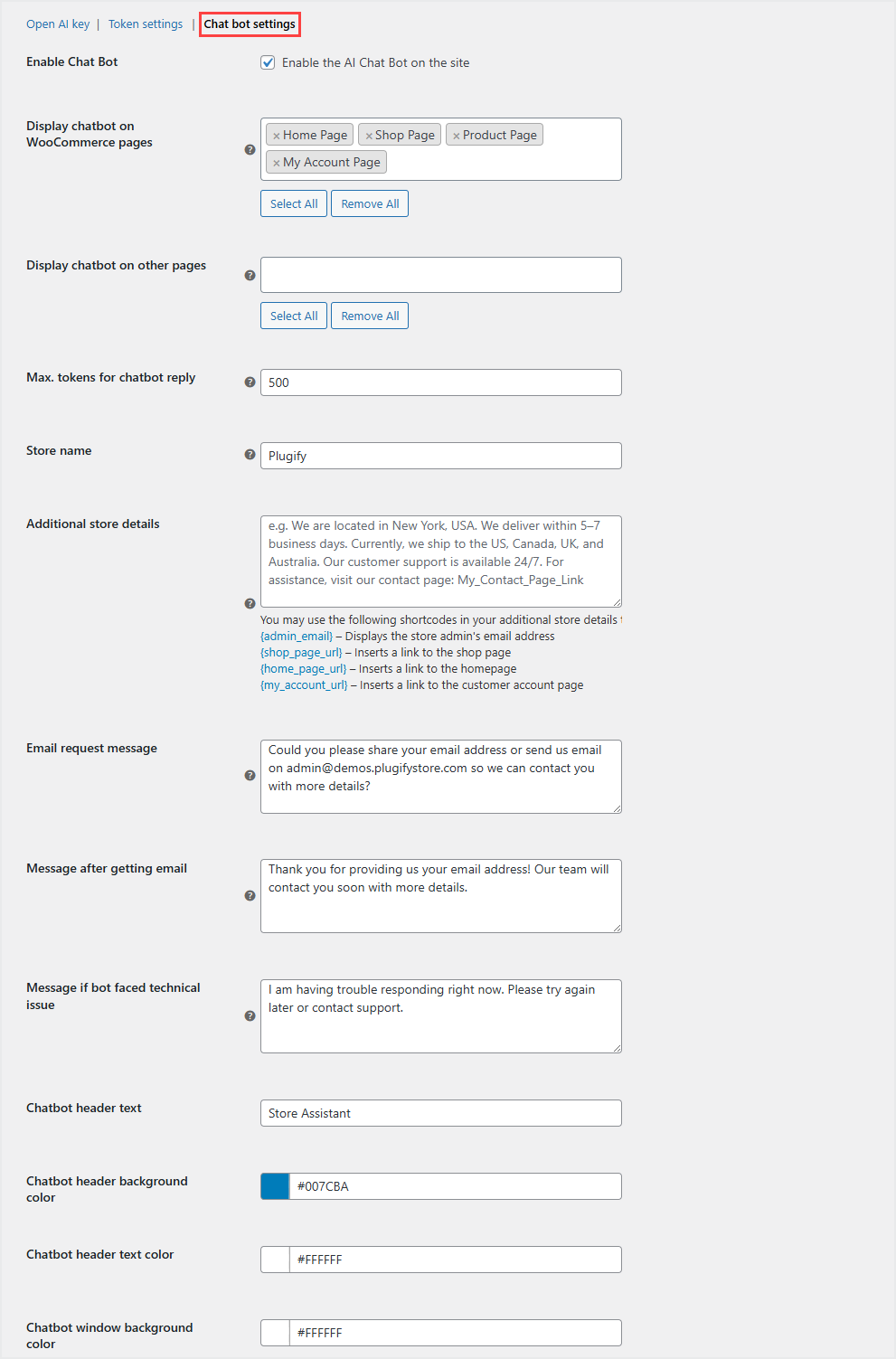Click help icon for technical issue message
896x1359 pixels.
tap(250, 1016)
